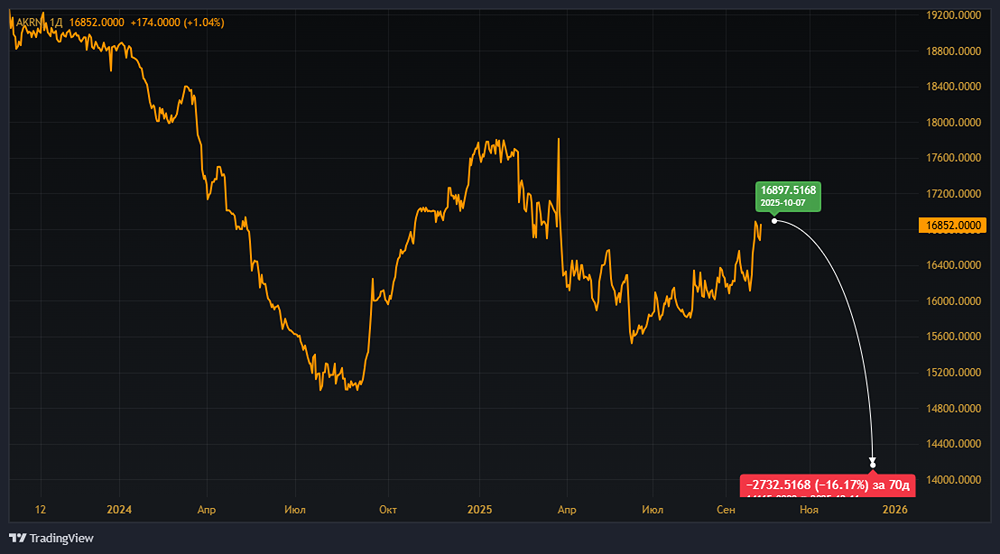Viewport: 1000px width, 554px height.
Task: Click the 2025 label on time axis
Action: click(480, 509)
